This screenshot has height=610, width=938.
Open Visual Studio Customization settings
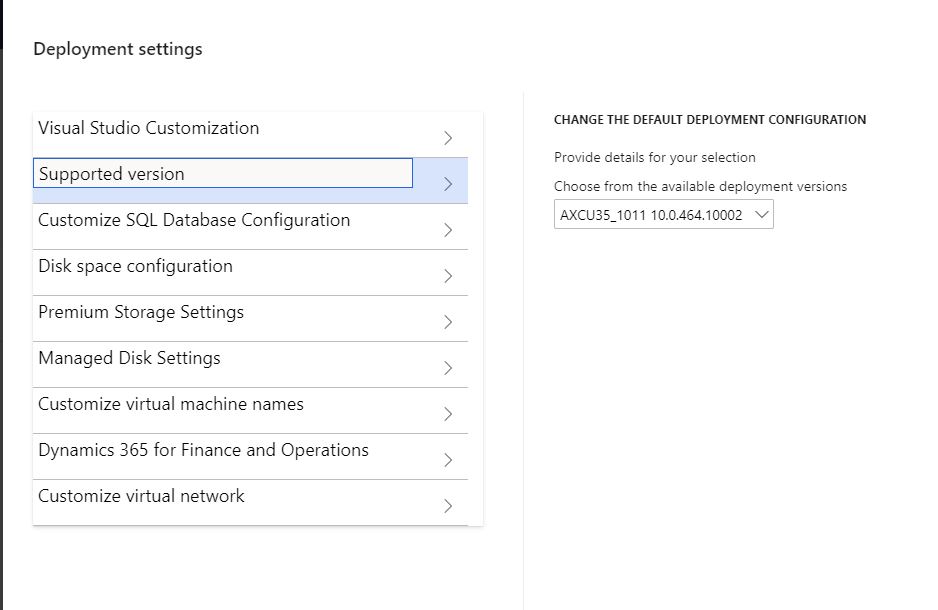(x=148, y=129)
